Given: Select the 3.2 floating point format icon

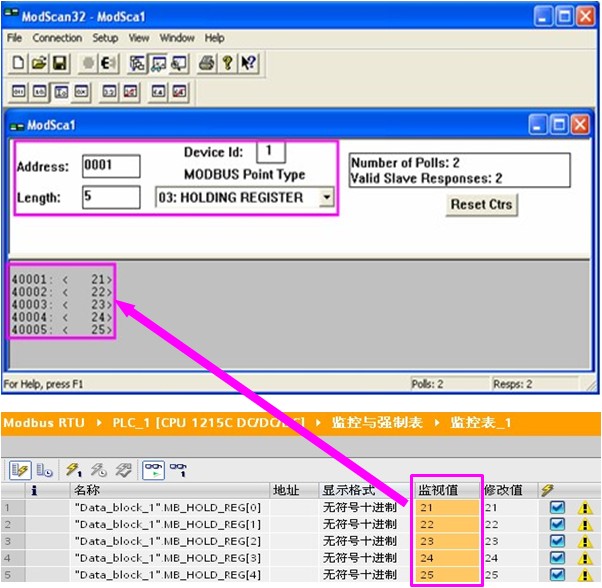Looking at the screenshot, I should 109,92.
